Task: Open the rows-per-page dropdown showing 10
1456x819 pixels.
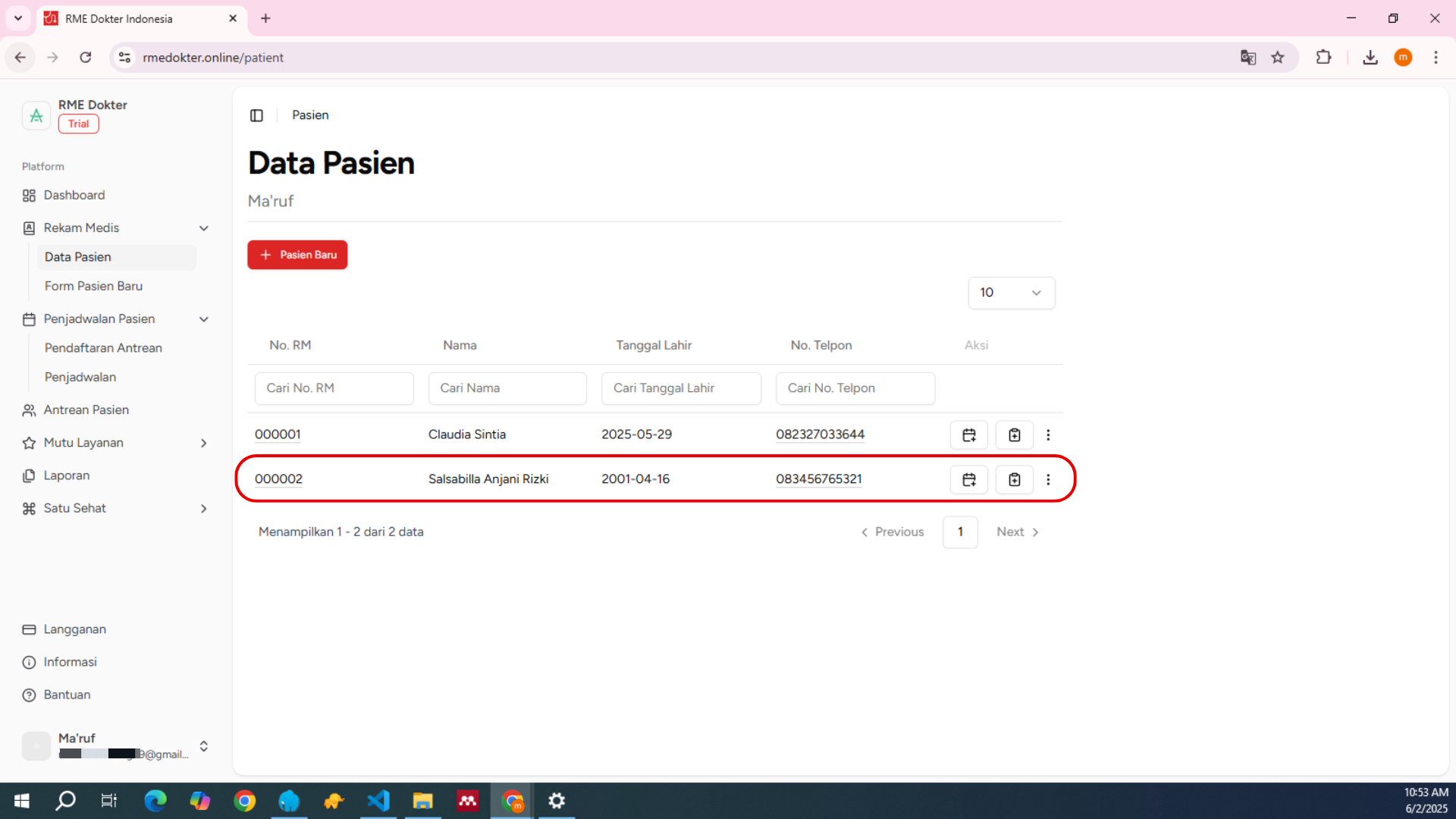Action: [x=1011, y=293]
